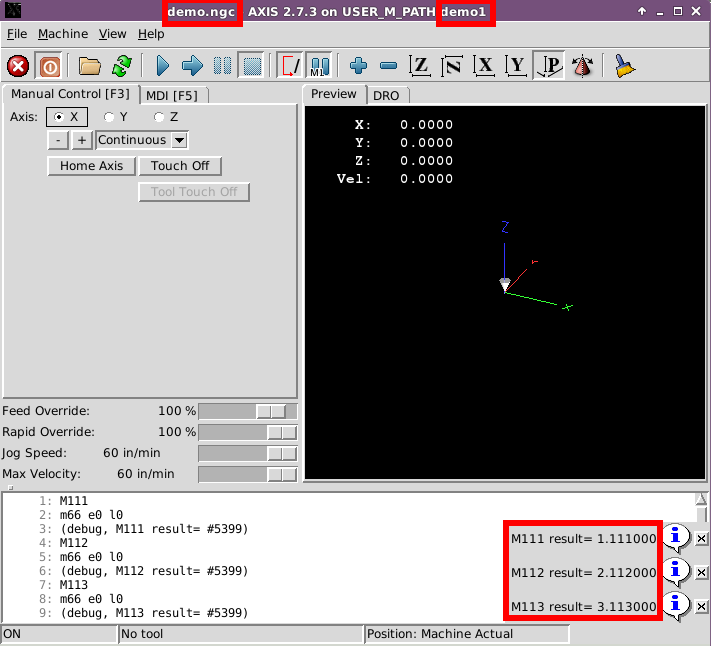
Task: Click the ON status bar field
Action: pos(59,634)
